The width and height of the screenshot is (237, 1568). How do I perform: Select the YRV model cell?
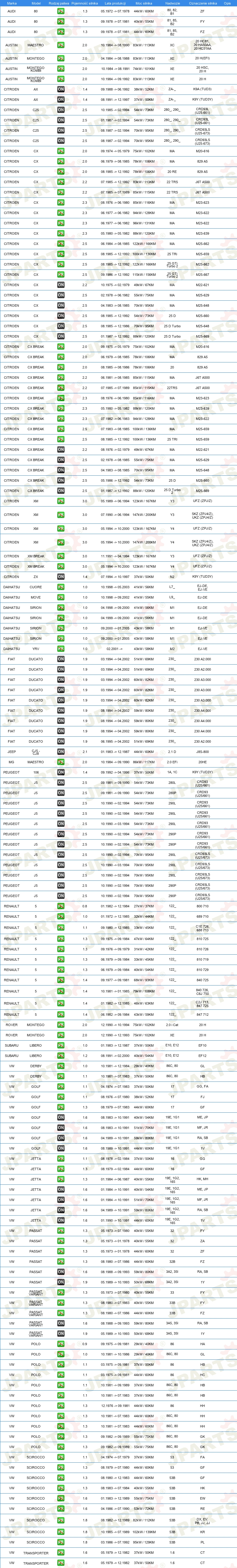tap(35, 649)
